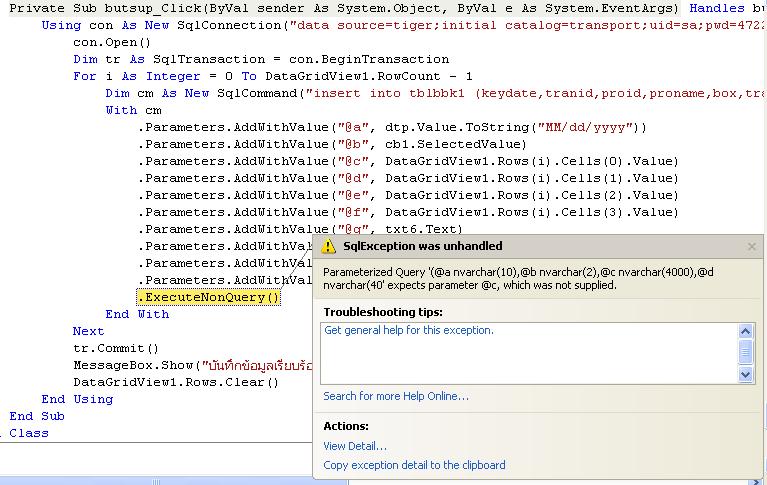Open 'Get general help for this exception' link

point(409,330)
